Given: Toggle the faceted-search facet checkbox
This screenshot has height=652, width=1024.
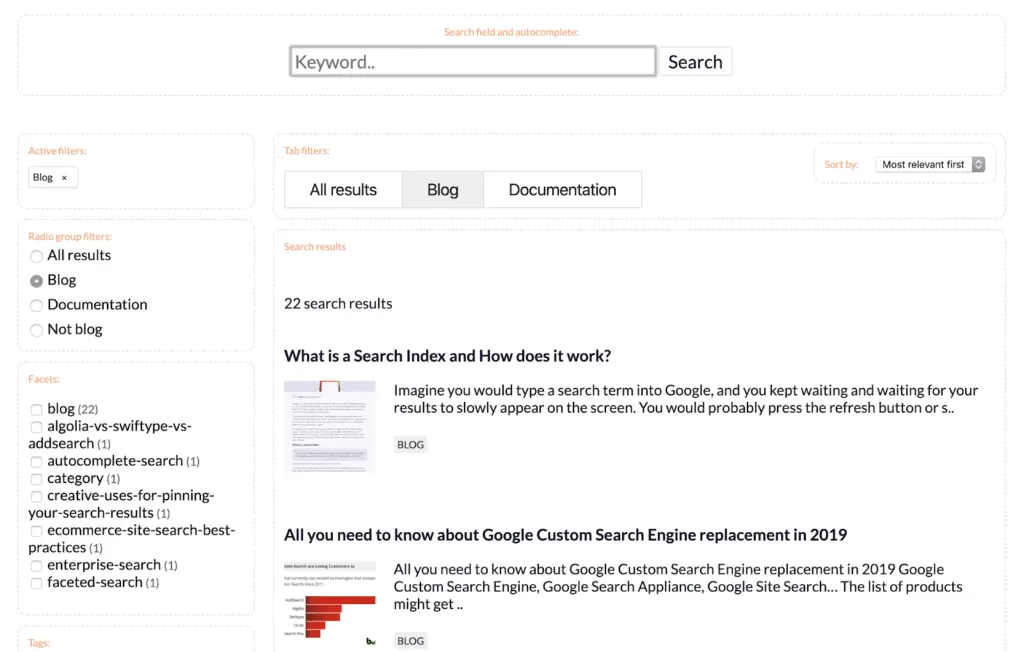Looking at the screenshot, I should pyautogui.click(x=37, y=584).
